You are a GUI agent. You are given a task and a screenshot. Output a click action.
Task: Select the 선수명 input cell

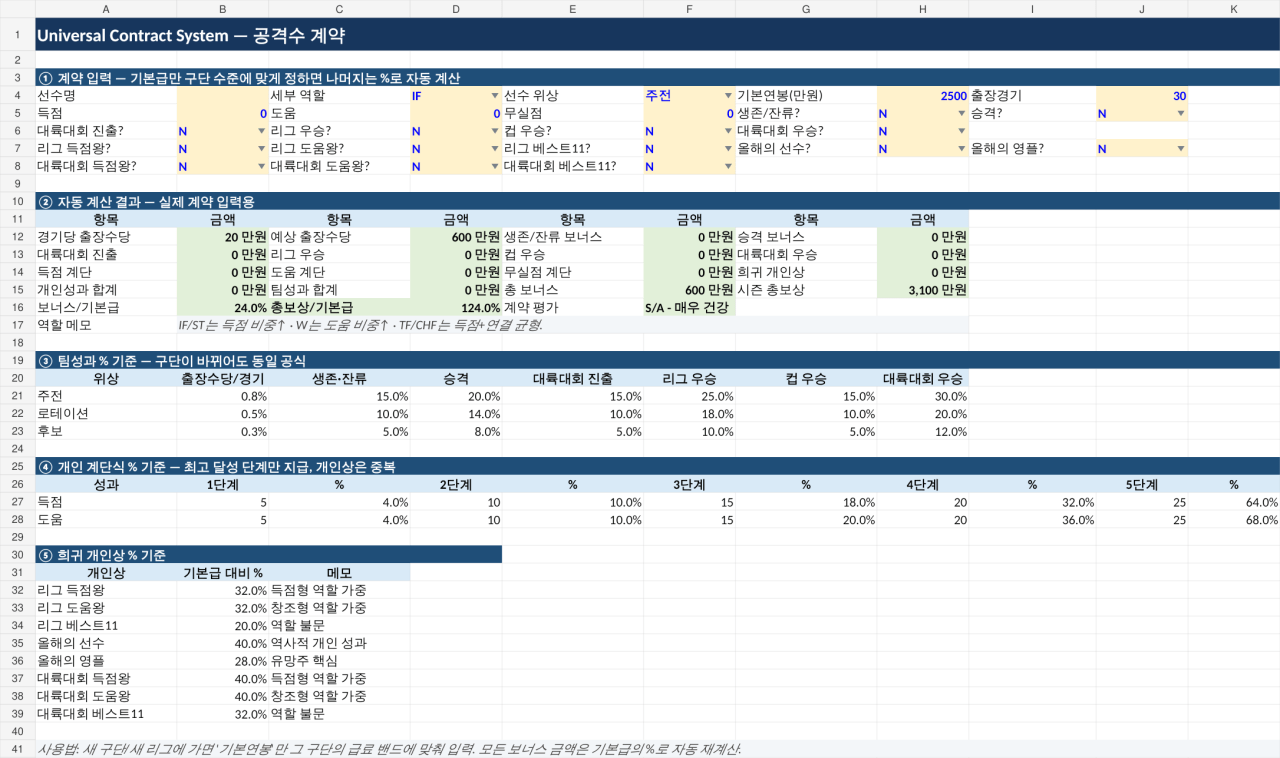pos(223,96)
